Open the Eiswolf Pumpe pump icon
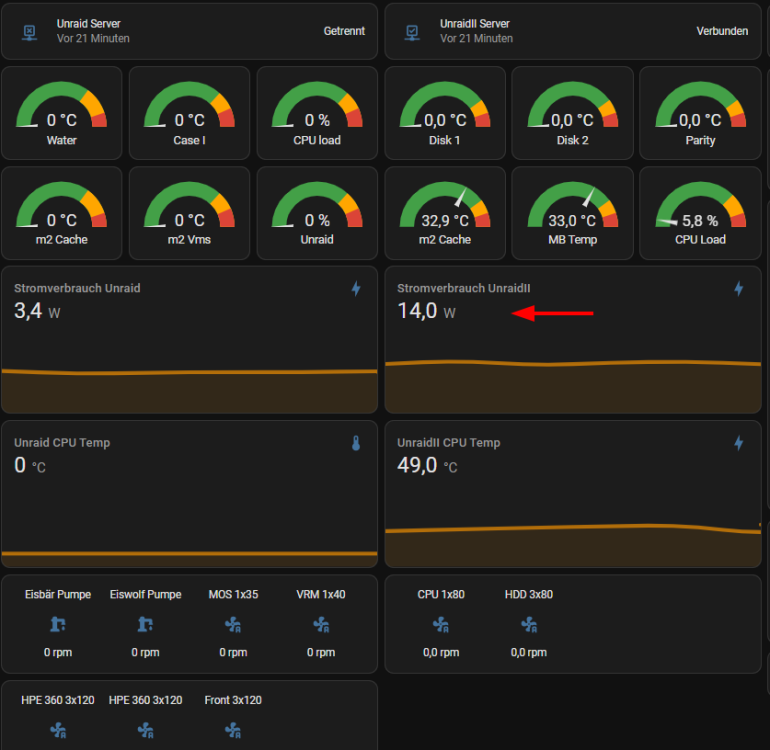This screenshot has width=770, height=750. coord(145,624)
